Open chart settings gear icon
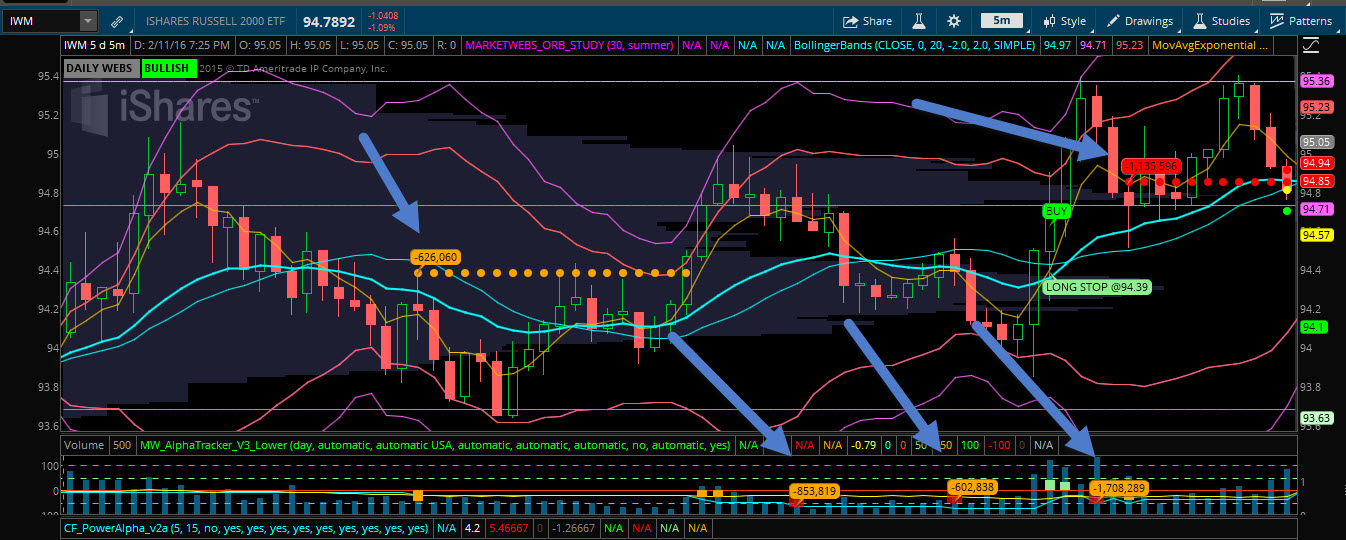 [x=954, y=21]
